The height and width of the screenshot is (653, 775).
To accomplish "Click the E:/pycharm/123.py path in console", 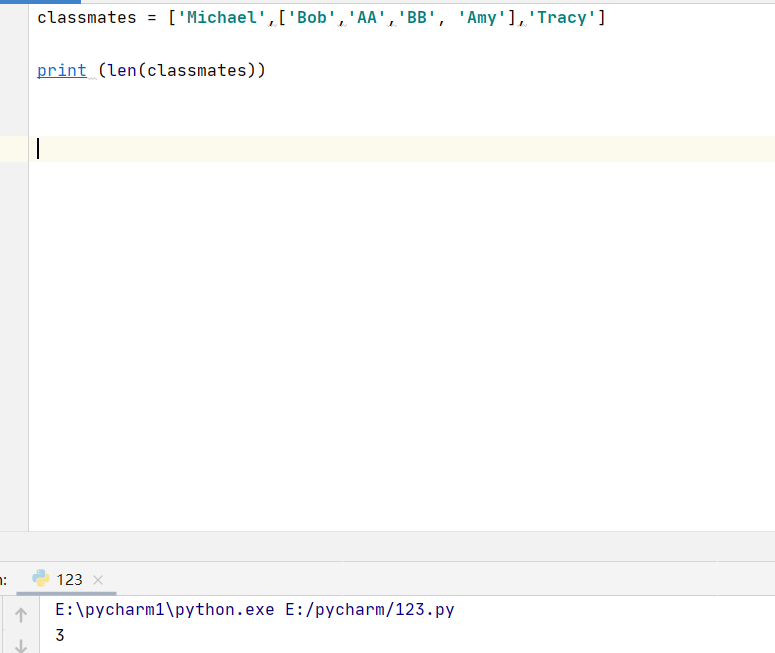I will pyautogui.click(x=370, y=609).
